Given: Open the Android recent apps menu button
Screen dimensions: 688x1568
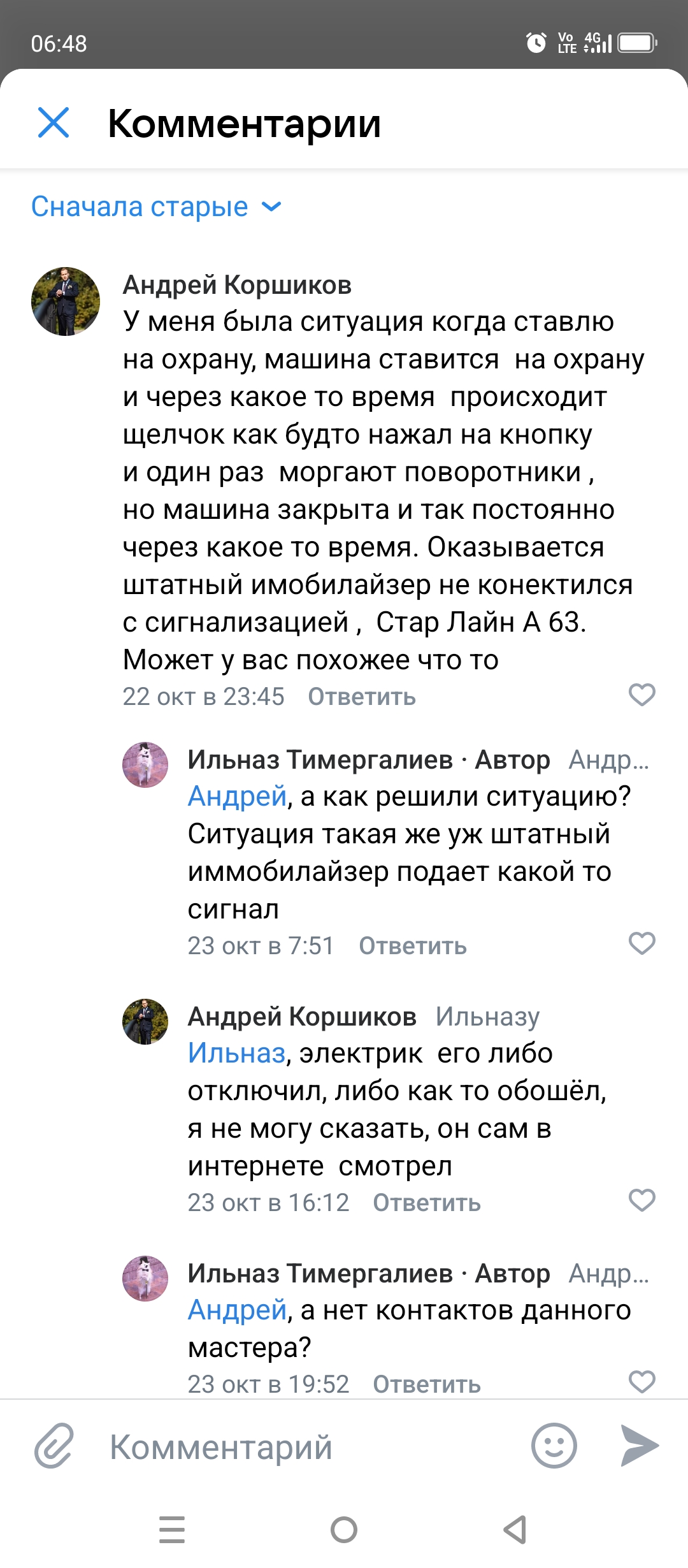Looking at the screenshot, I should [x=172, y=1530].
